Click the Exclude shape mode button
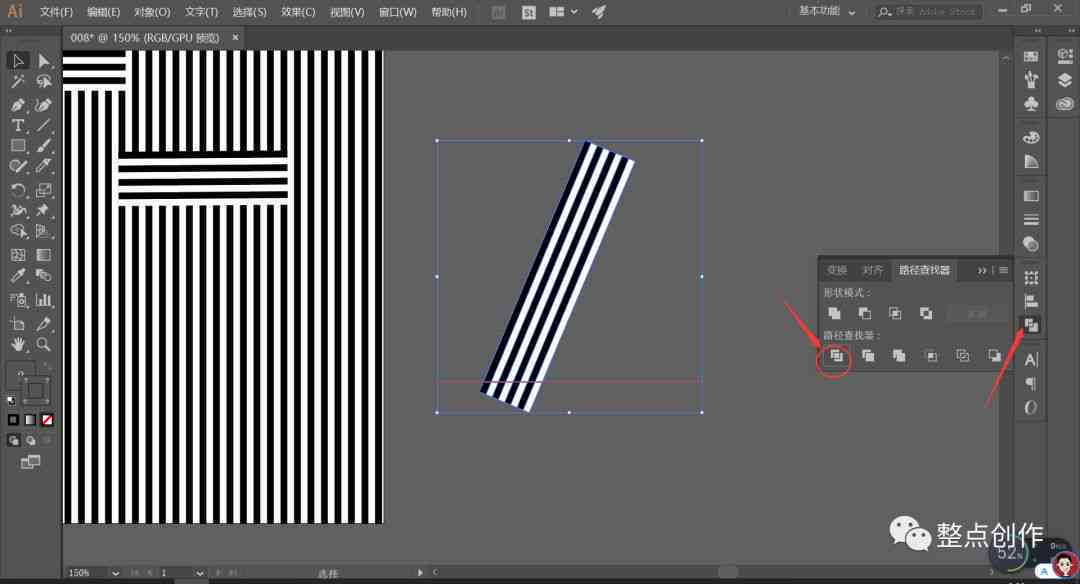 [x=926, y=313]
